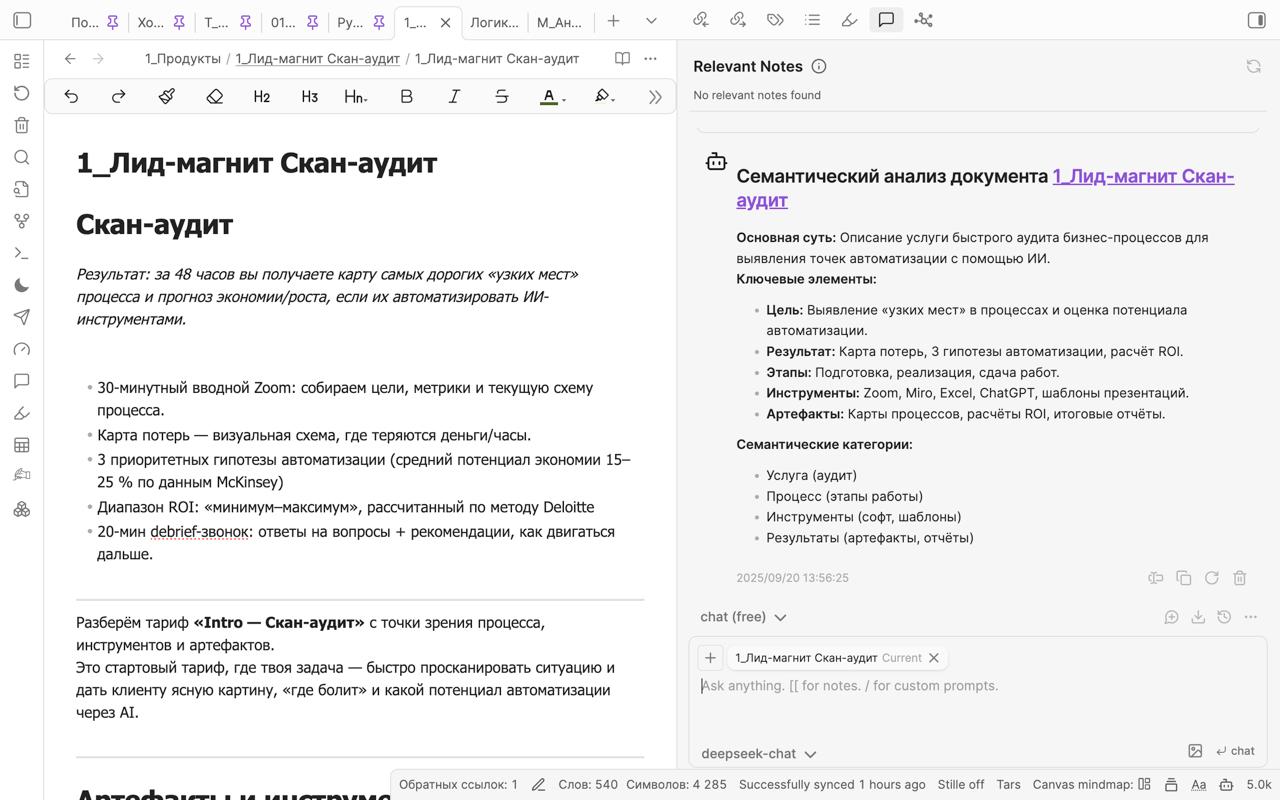The image size is (1280, 800).
Task: Open the '1_Лид-магнит Скан-аудит' link in the chat
Action: (x=985, y=188)
